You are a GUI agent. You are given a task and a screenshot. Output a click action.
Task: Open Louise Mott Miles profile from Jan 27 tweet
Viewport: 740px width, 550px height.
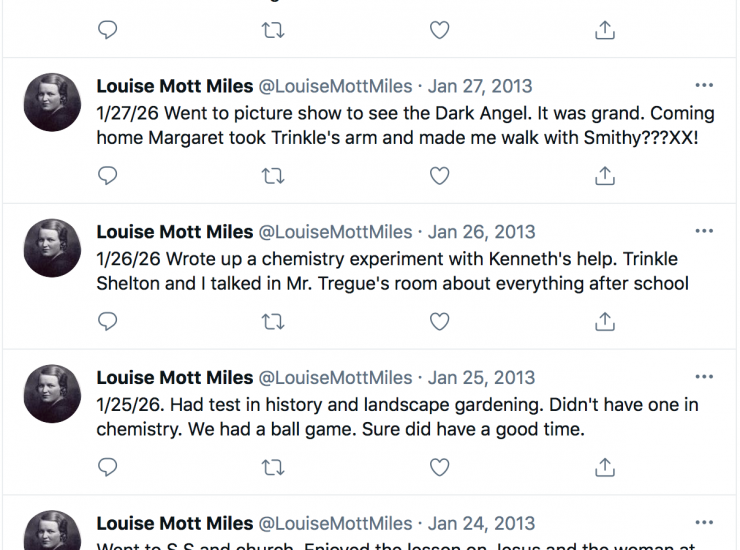click(174, 86)
